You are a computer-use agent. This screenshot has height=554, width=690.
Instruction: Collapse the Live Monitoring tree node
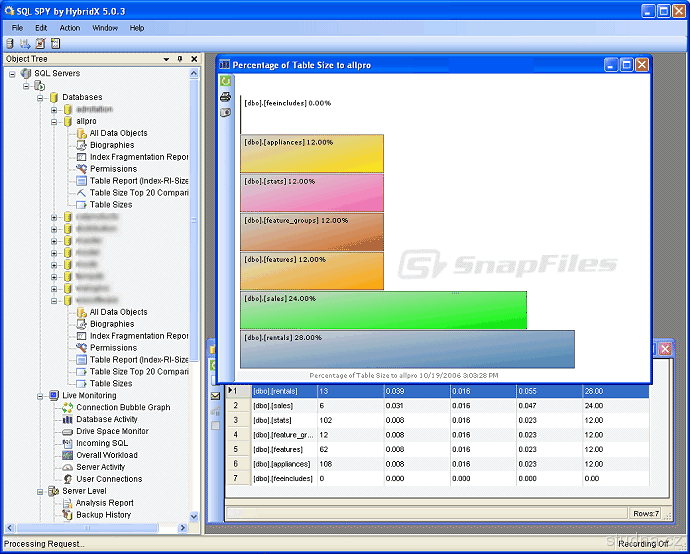[40, 396]
